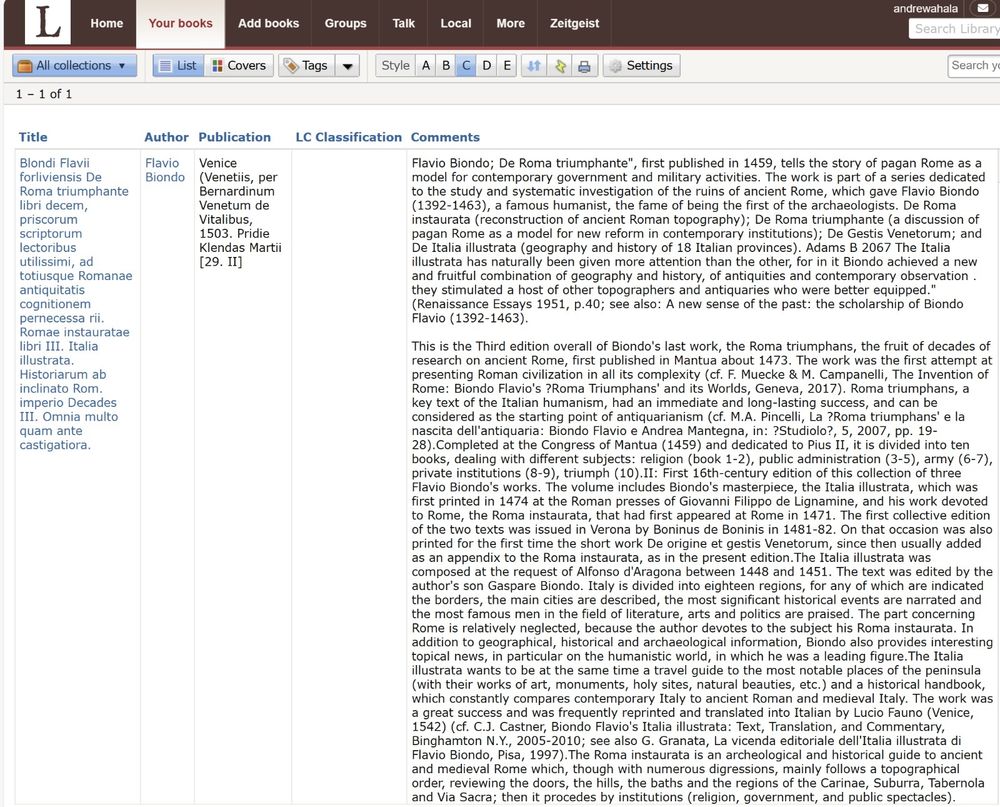Click the green arrow toolbar icon
The width and height of the screenshot is (1000, 807).
tap(559, 66)
